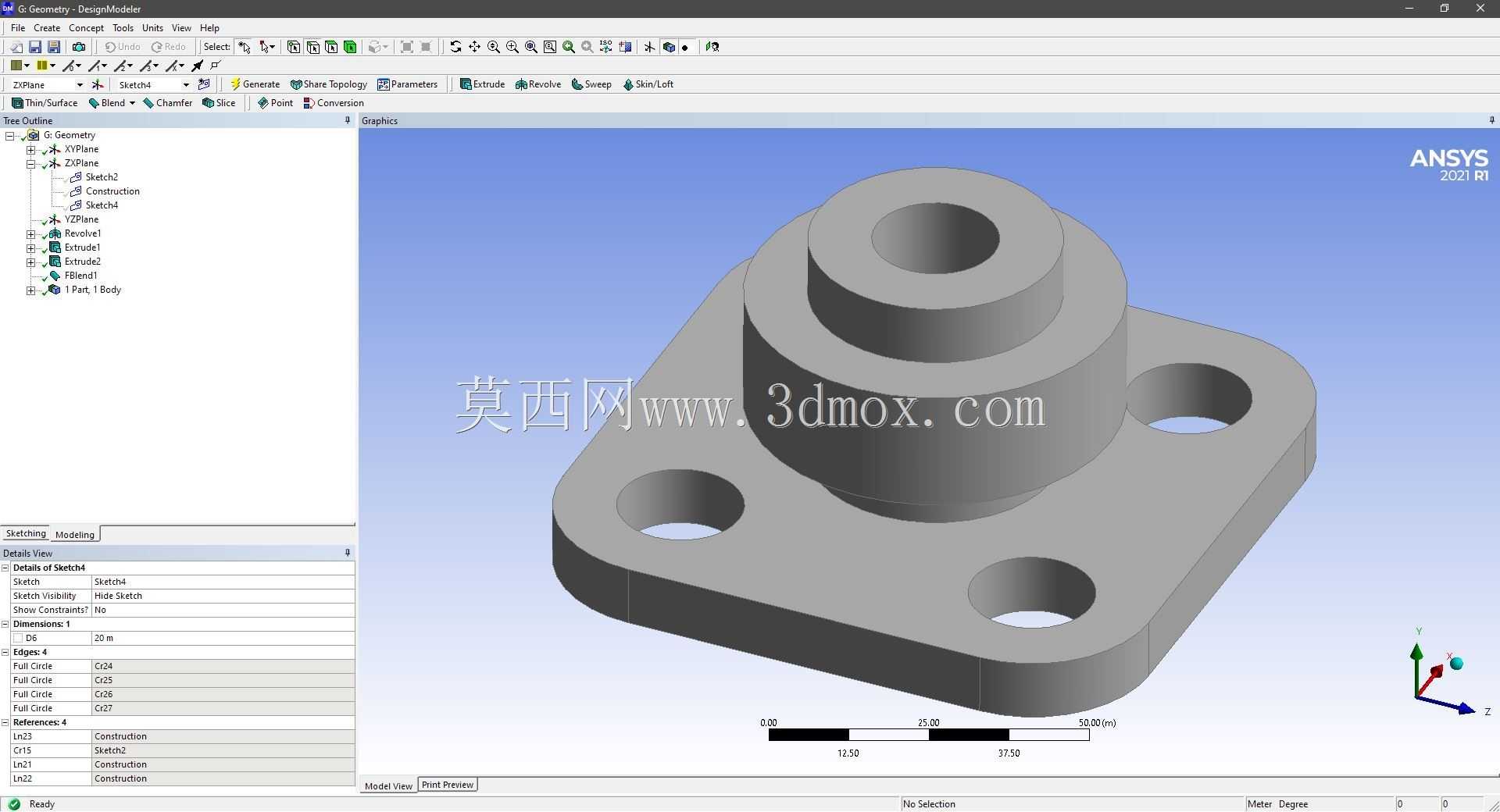Set ISO isometric view
The image size is (1500, 812).
click(x=606, y=47)
